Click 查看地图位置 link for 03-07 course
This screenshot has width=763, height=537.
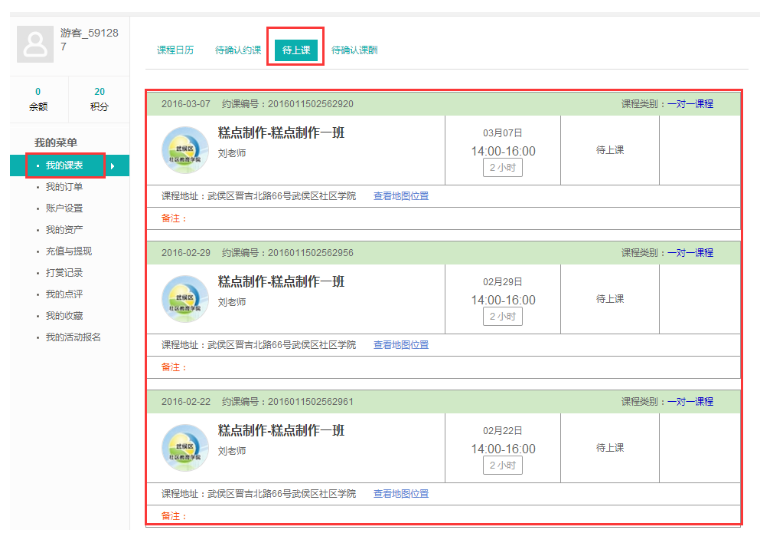click(x=401, y=196)
